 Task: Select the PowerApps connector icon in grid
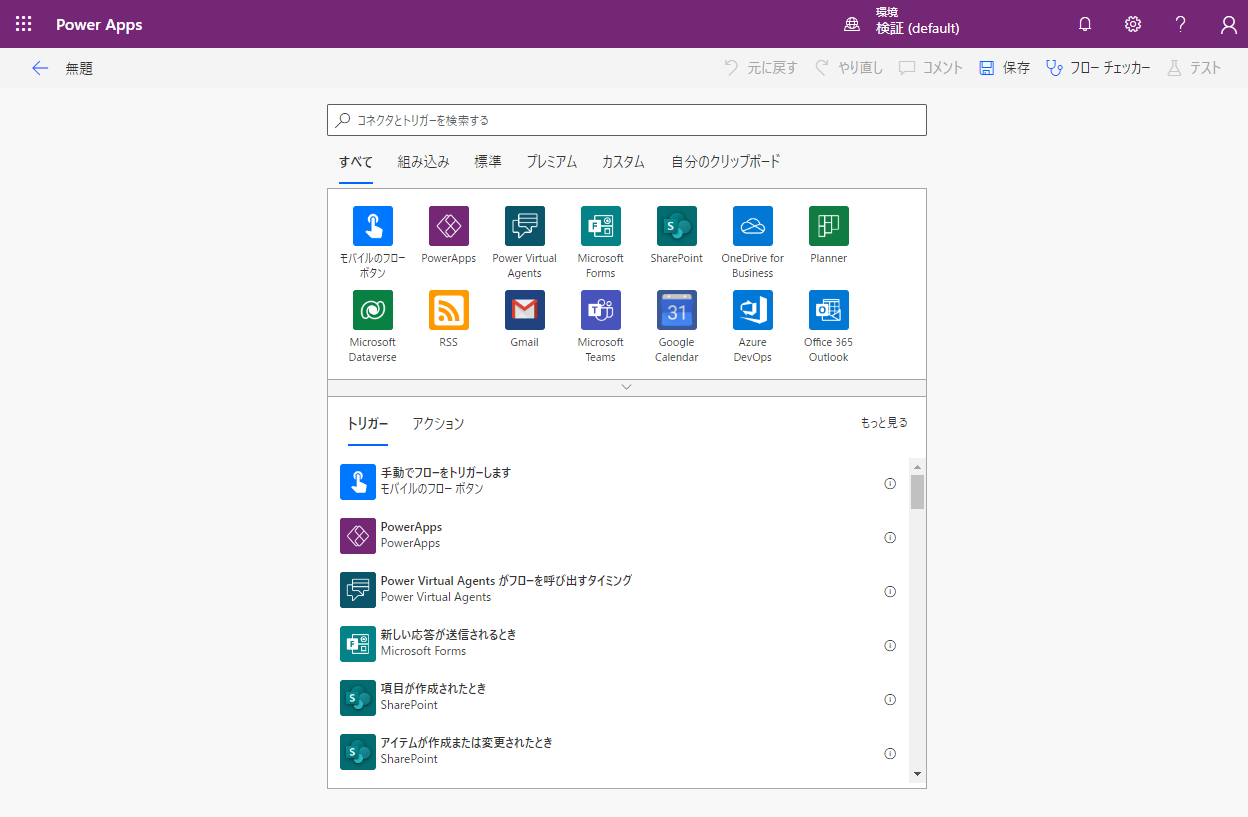(449, 226)
